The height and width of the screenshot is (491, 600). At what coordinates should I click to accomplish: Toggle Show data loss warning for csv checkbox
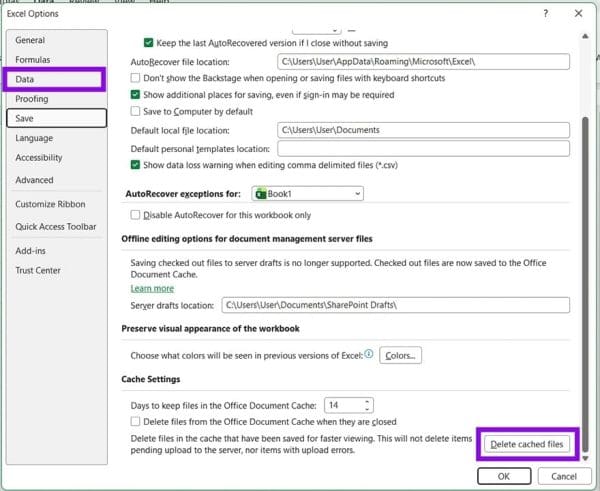[135, 165]
